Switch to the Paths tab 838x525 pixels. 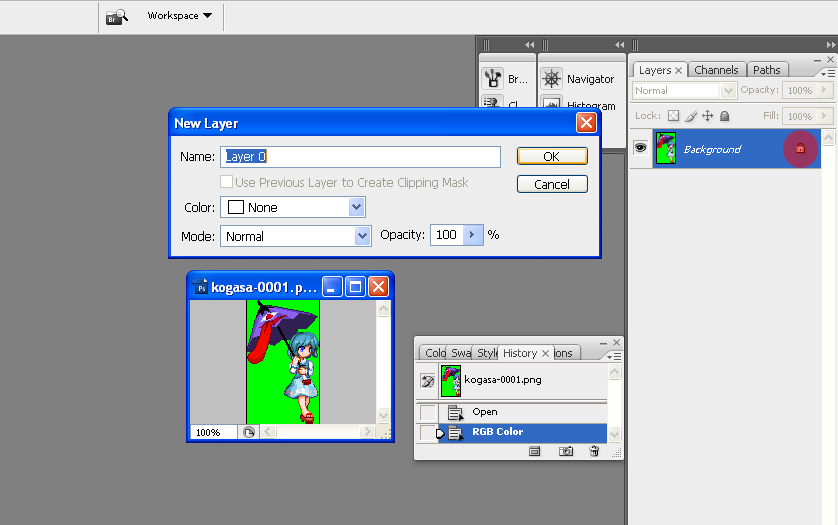coord(766,70)
